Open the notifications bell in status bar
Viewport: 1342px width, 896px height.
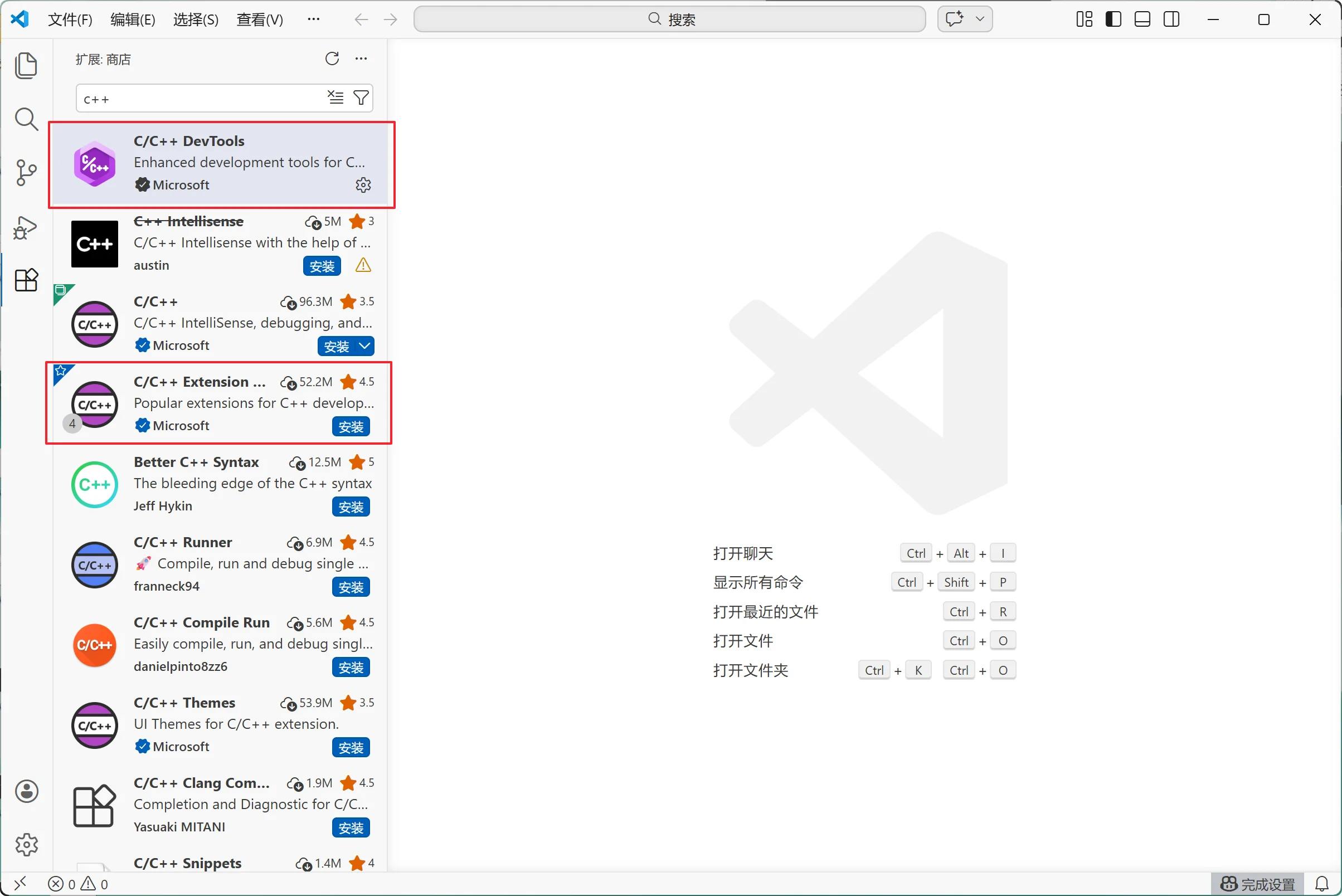(x=1322, y=884)
